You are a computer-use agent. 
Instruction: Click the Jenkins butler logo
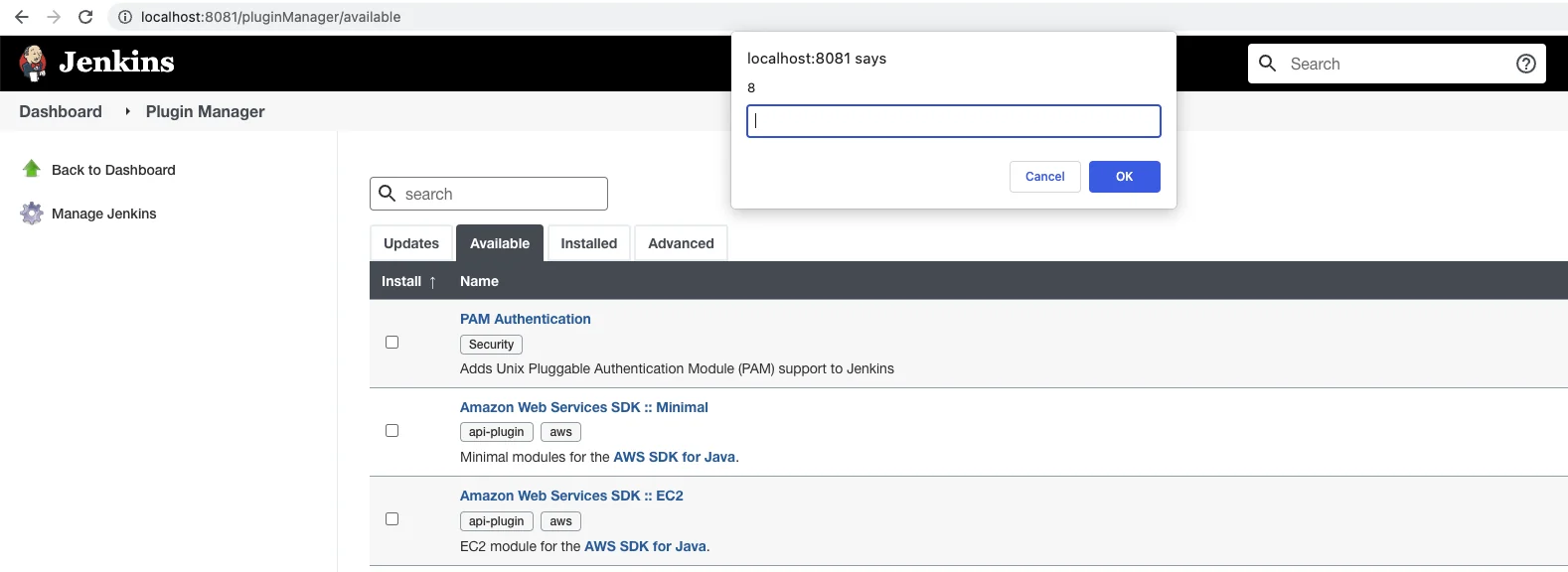click(33, 63)
